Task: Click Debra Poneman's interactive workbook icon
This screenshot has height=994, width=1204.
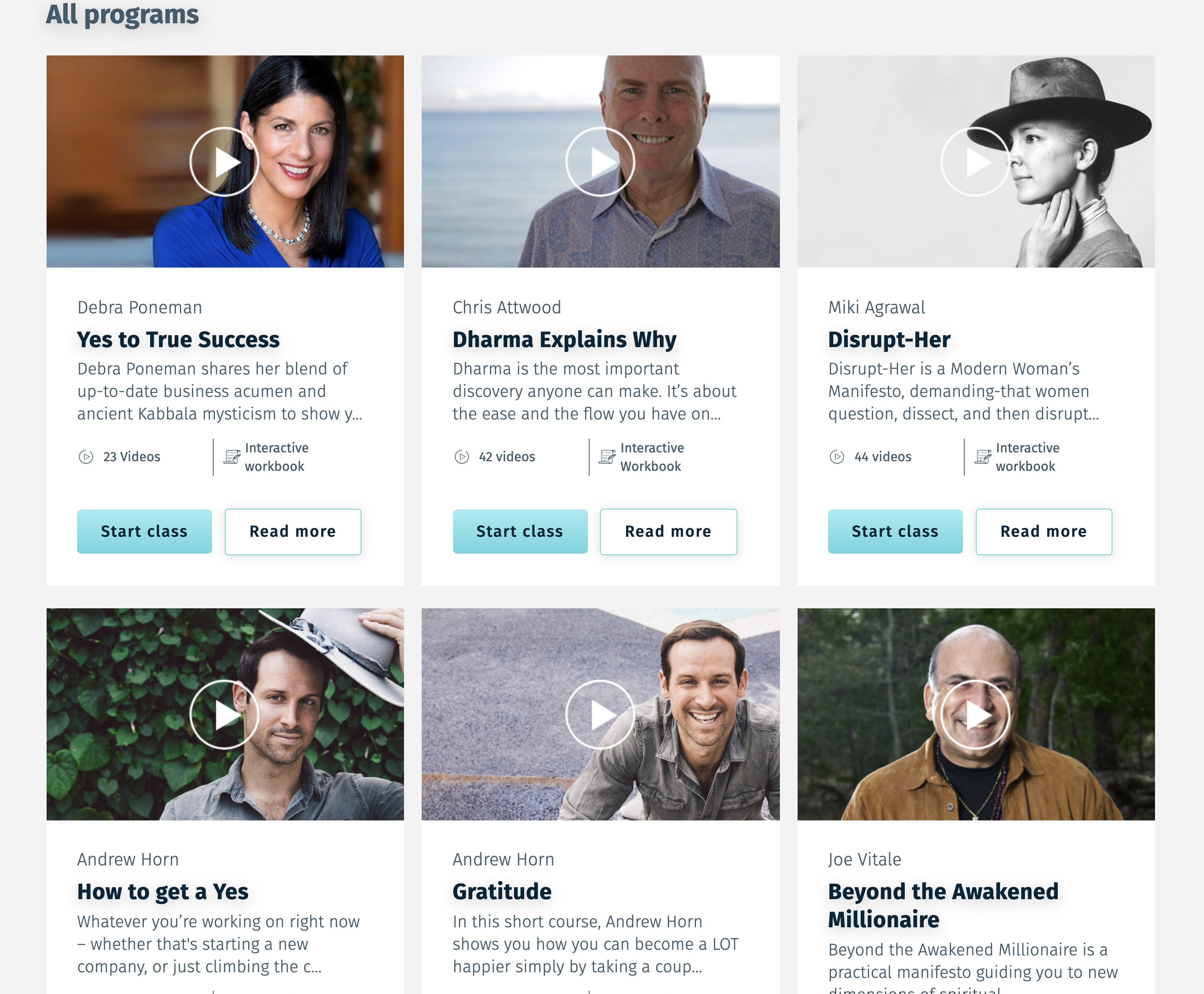Action: point(232,456)
